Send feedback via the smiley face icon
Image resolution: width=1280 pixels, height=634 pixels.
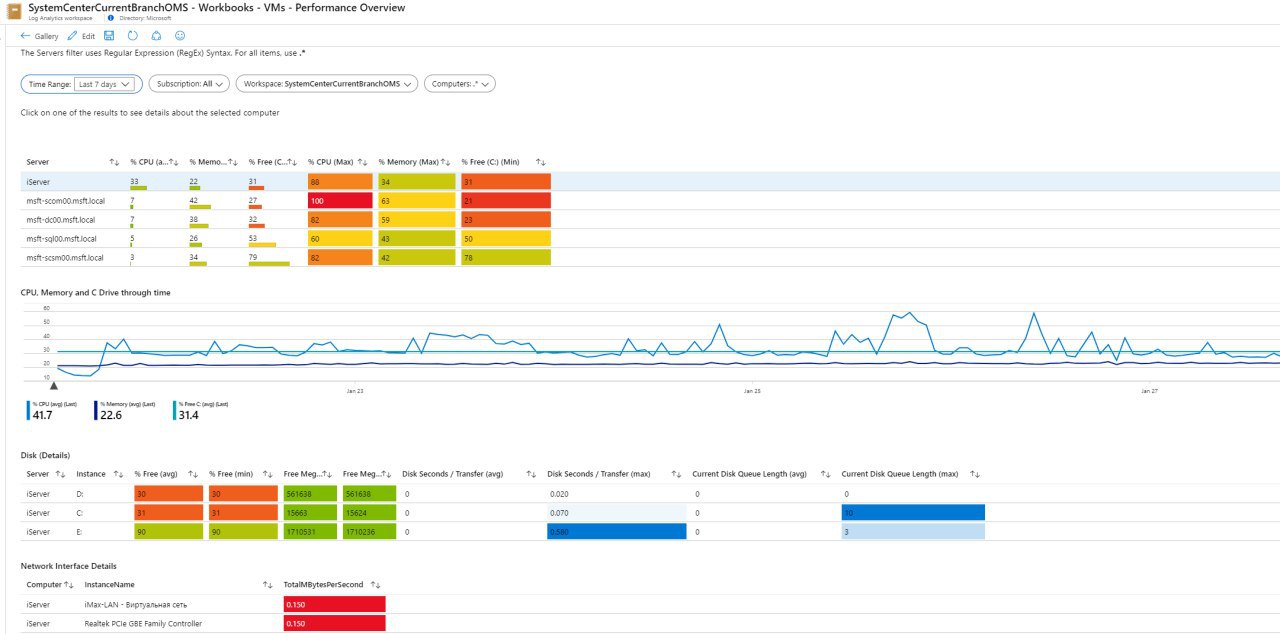tap(180, 35)
